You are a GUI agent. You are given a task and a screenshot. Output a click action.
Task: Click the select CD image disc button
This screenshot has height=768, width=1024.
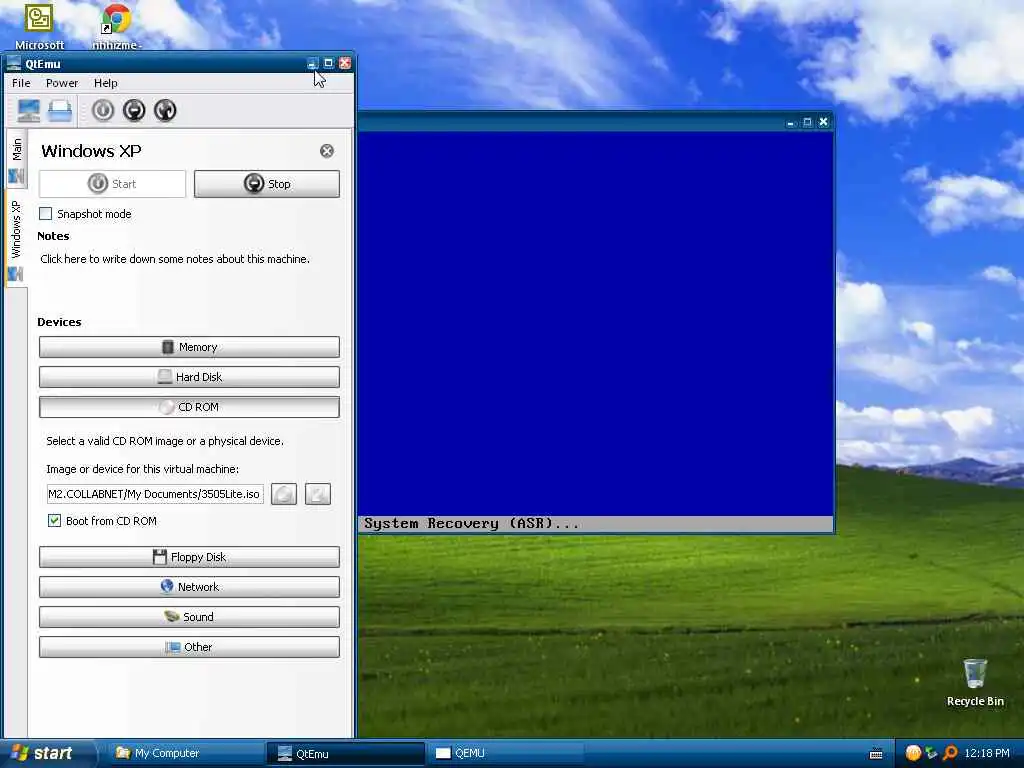click(x=284, y=494)
